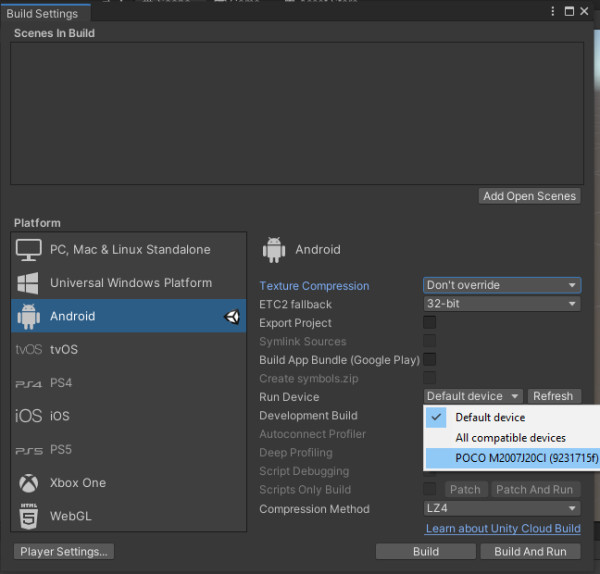Click the Development Build label
Image resolution: width=600 pixels, height=574 pixels.
[308, 416]
